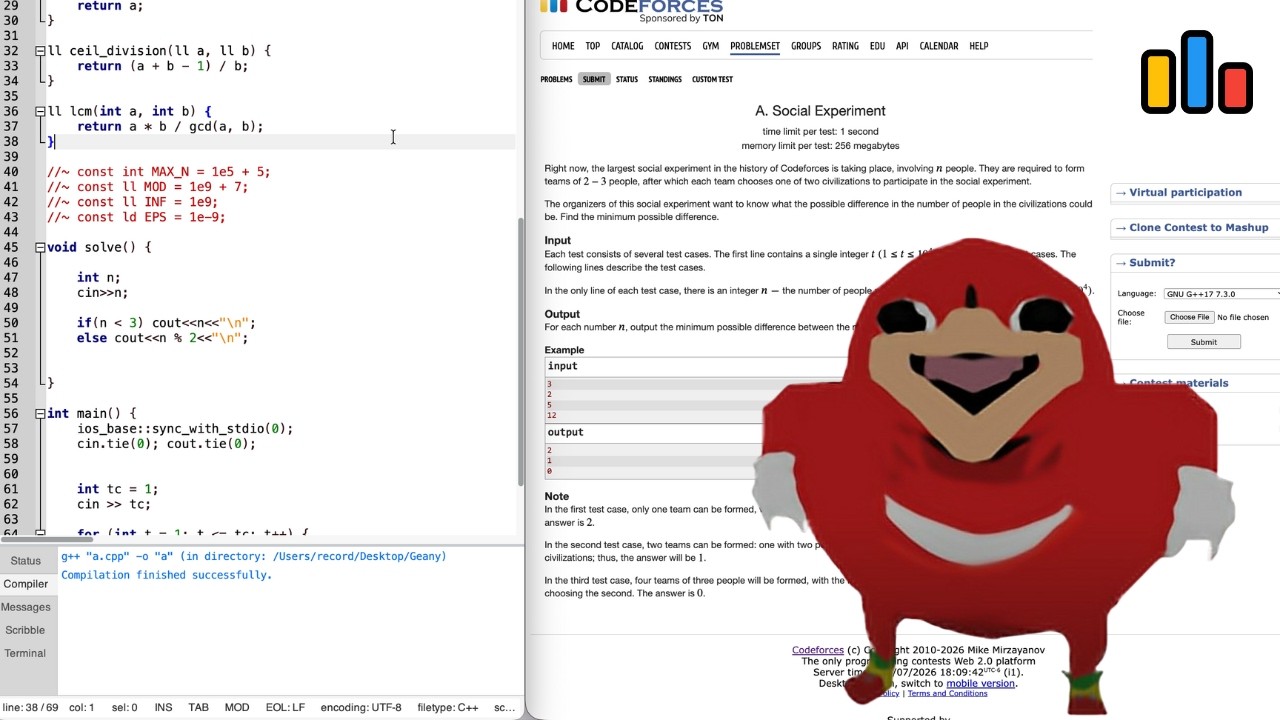Switch to the Scribble tab

tap(26, 630)
